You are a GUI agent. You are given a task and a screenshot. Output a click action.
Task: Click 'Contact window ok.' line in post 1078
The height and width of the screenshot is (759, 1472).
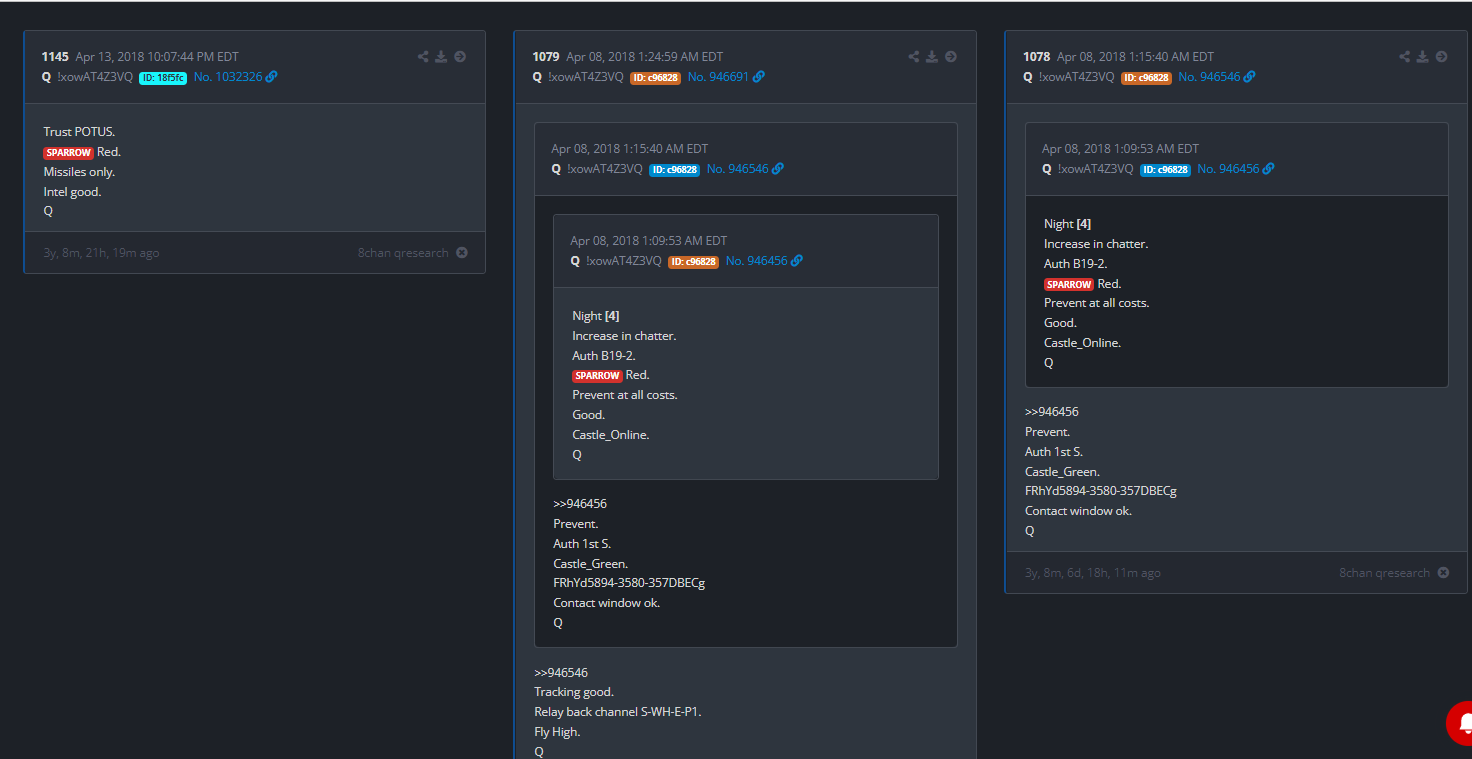tap(1078, 511)
